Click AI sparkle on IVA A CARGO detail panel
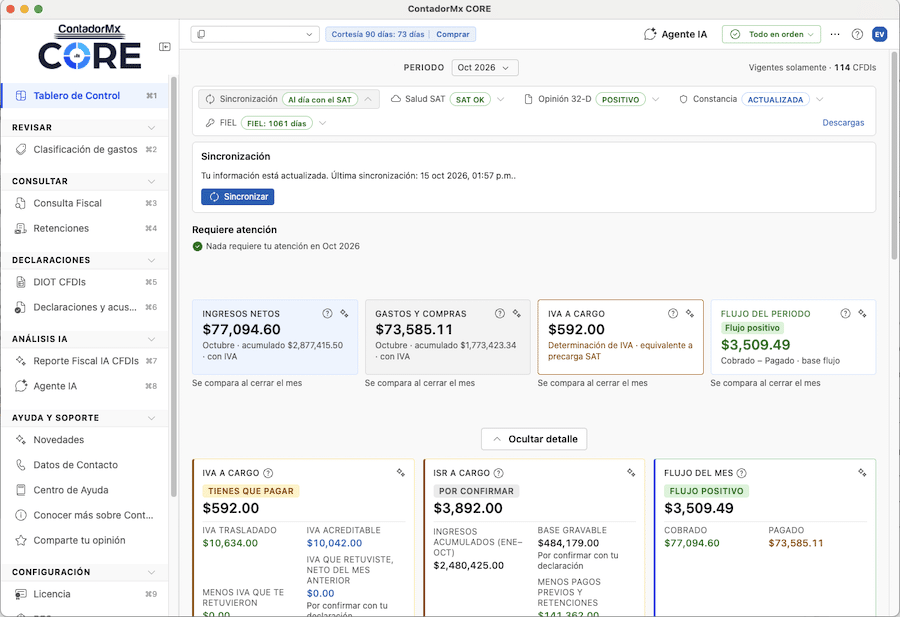The height and width of the screenshot is (617, 900). 401,472
